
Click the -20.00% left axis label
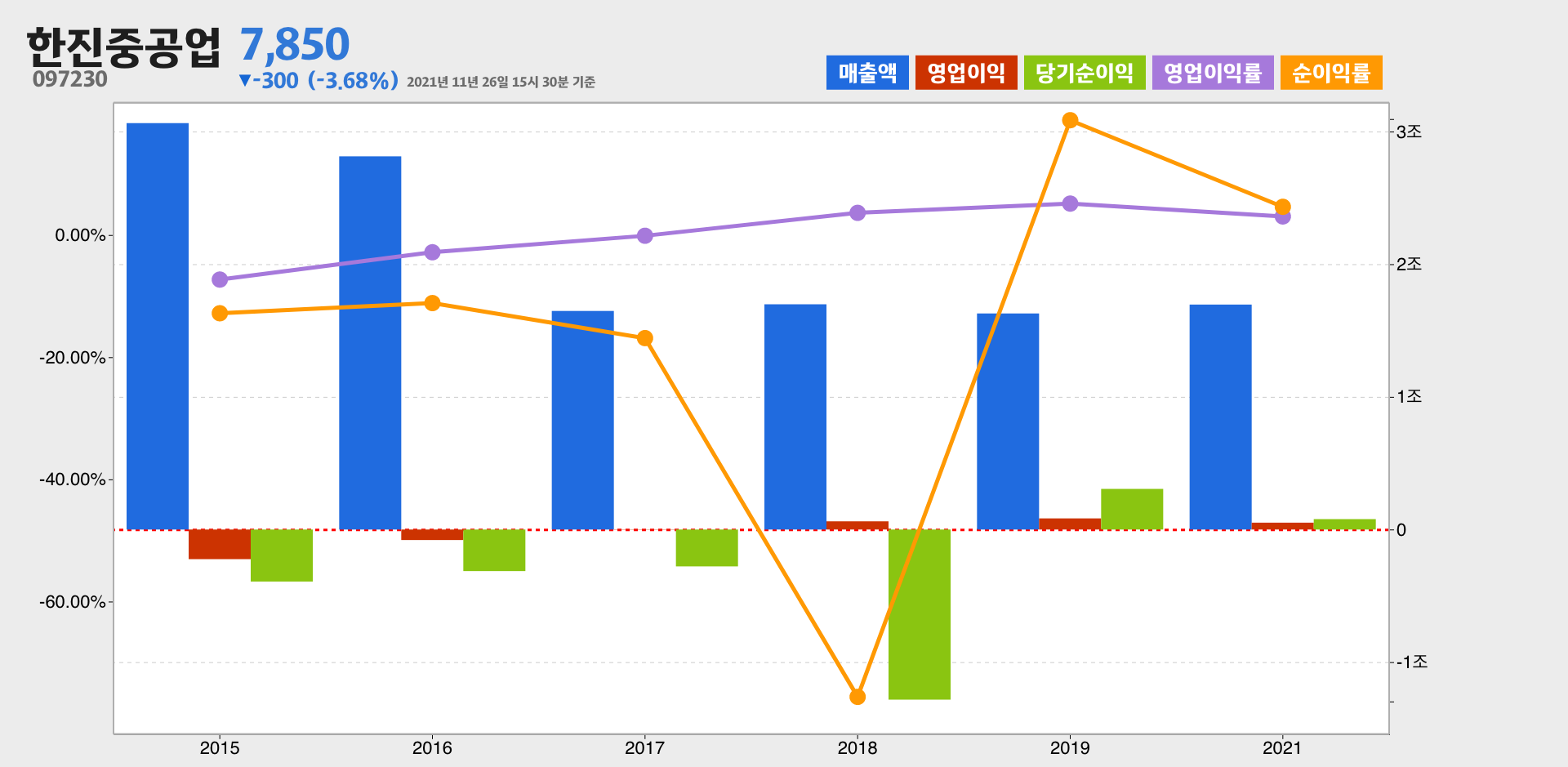point(73,358)
